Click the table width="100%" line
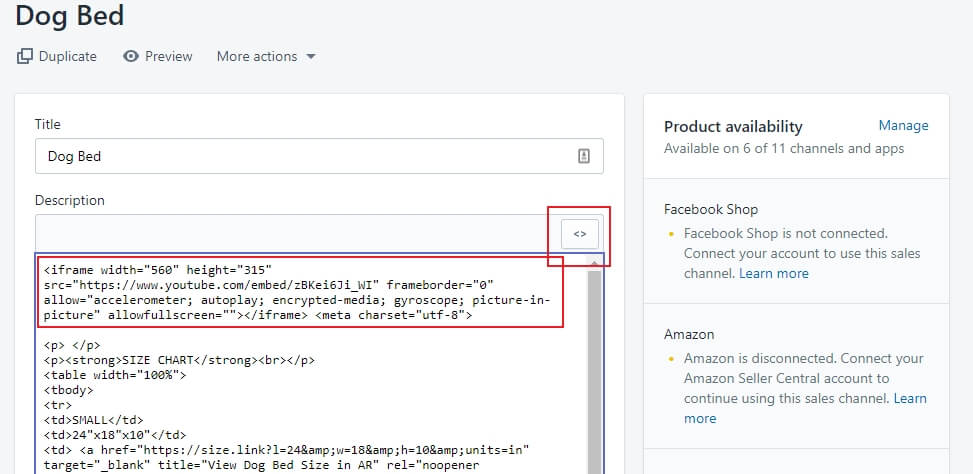973x474 pixels. tap(115, 375)
